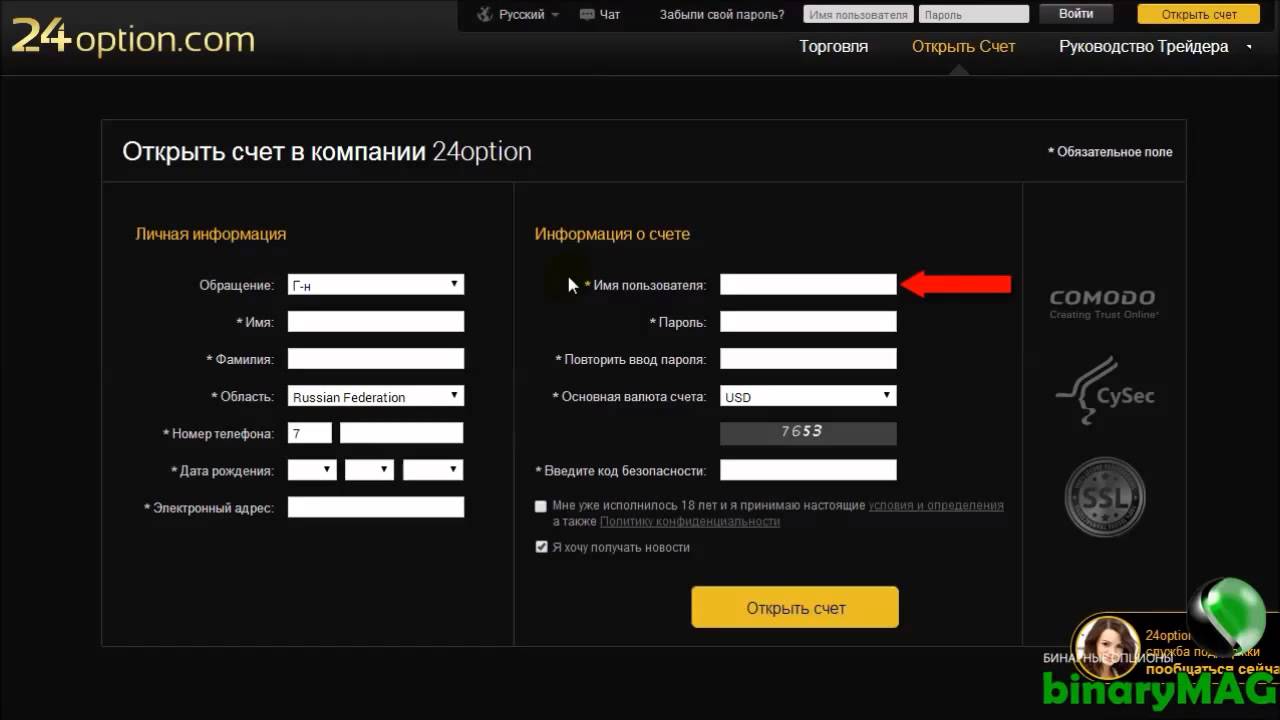This screenshot has height=720, width=1280.
Task: Click the Повторить ввод пароля field
Action: coord(808,358)
